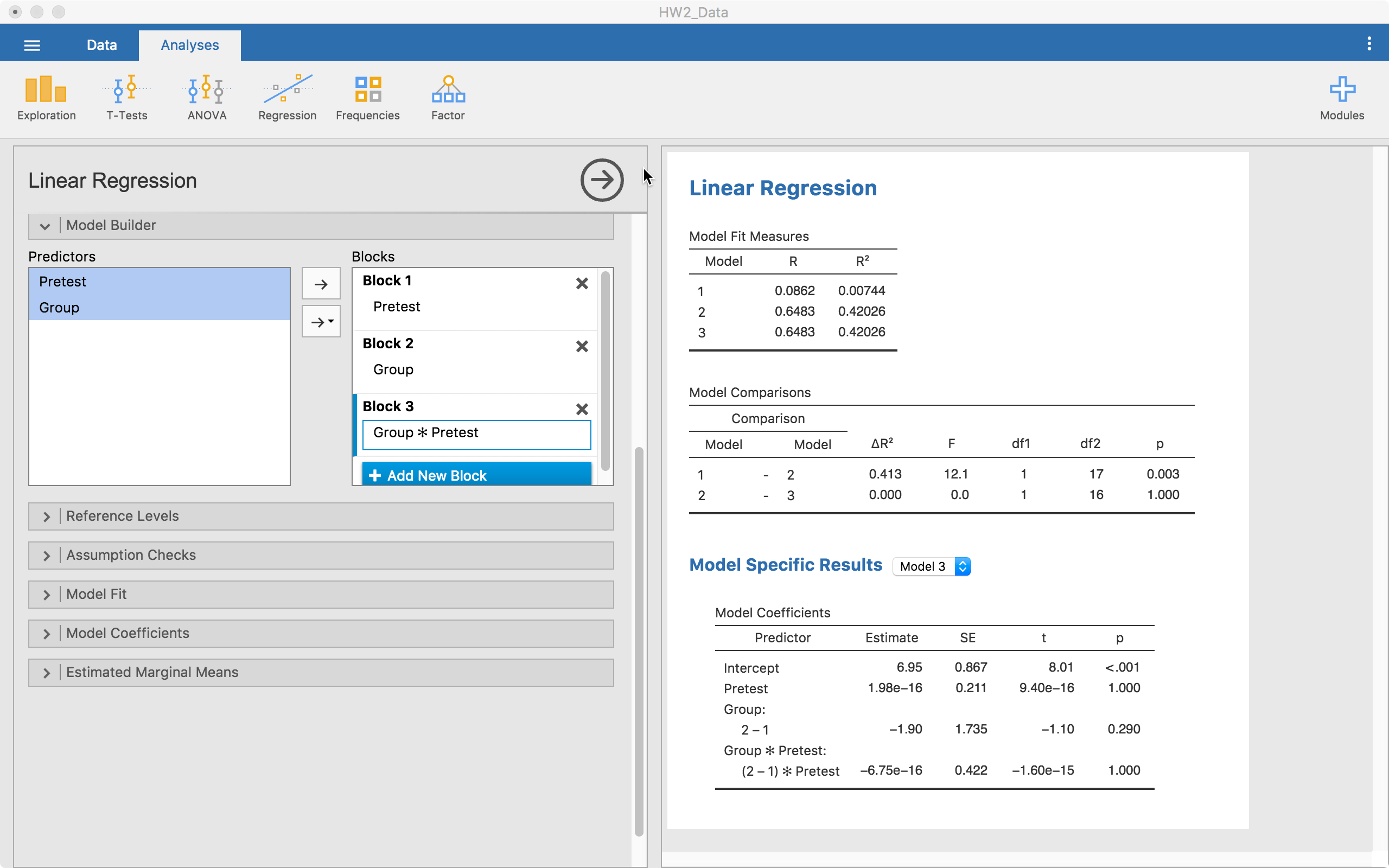
Task: Run the analysis with the arrow button
Action: click(x=601, y=180)
